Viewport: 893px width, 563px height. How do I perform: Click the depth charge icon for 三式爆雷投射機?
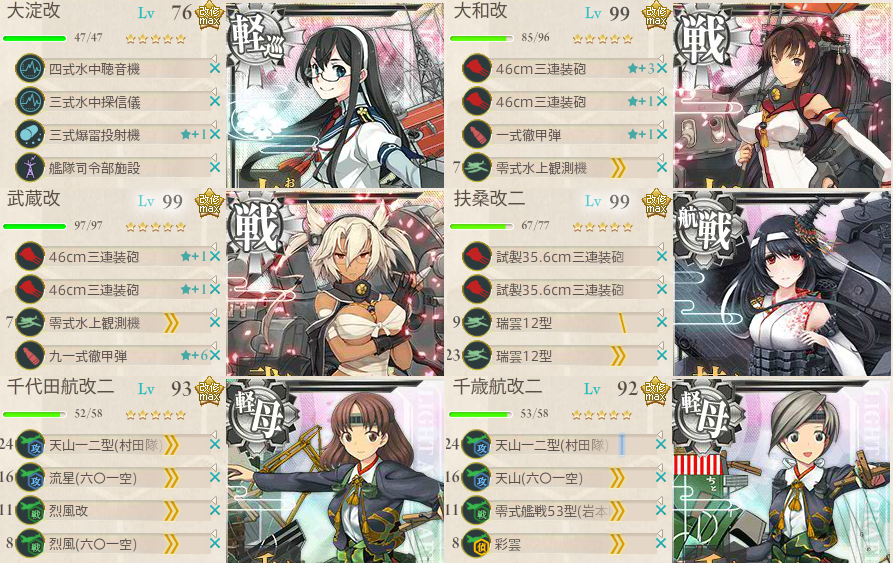(30, 135)
